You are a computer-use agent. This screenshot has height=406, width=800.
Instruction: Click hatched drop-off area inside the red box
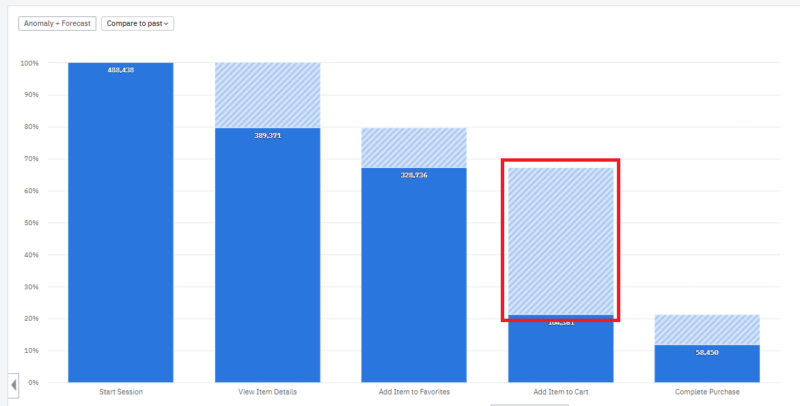(x=559, y=240)
